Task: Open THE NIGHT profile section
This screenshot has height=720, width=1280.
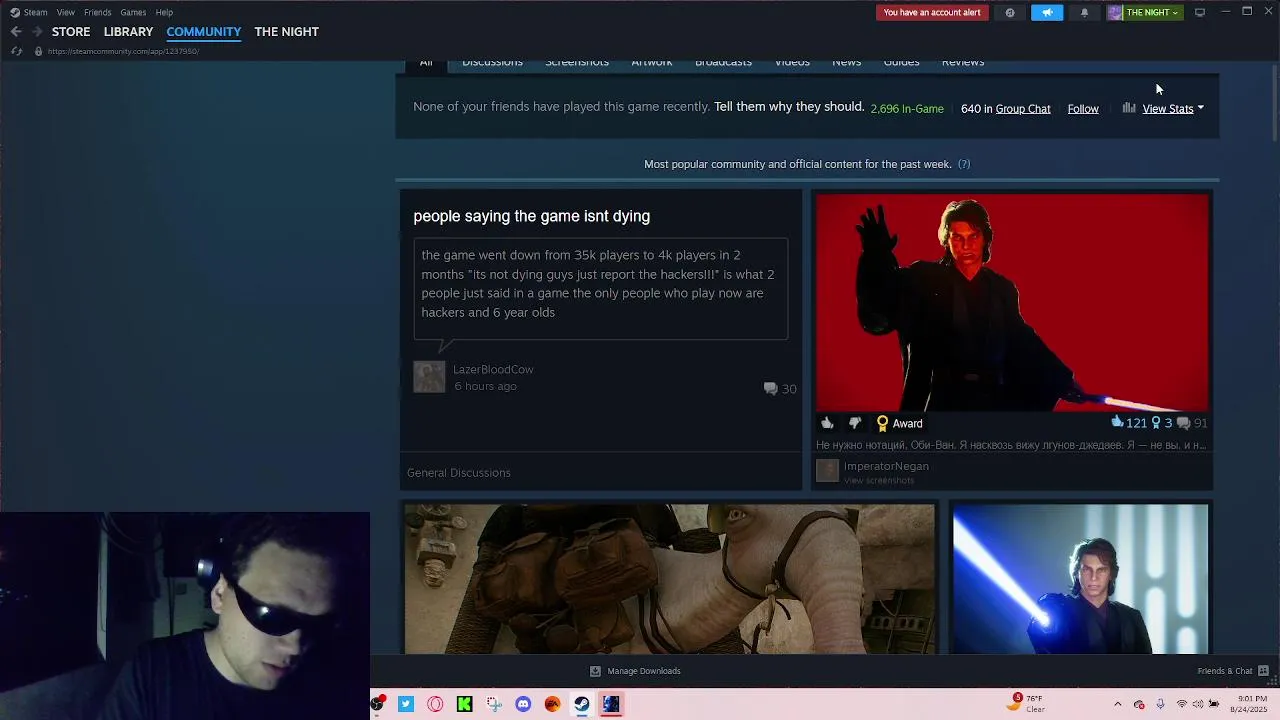Action: click(286, 32)
